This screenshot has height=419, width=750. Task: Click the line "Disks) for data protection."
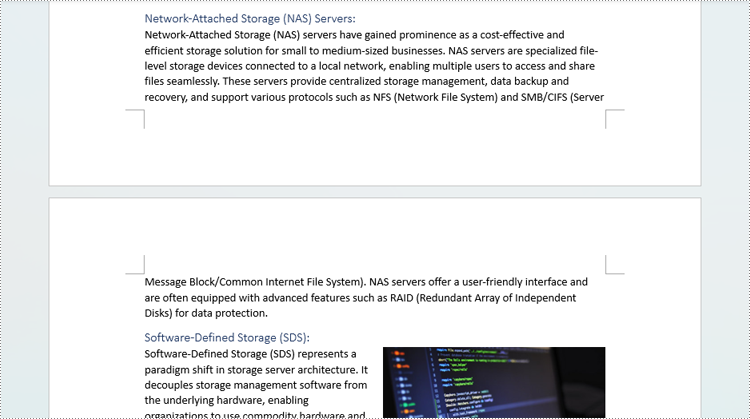point(206,313)
